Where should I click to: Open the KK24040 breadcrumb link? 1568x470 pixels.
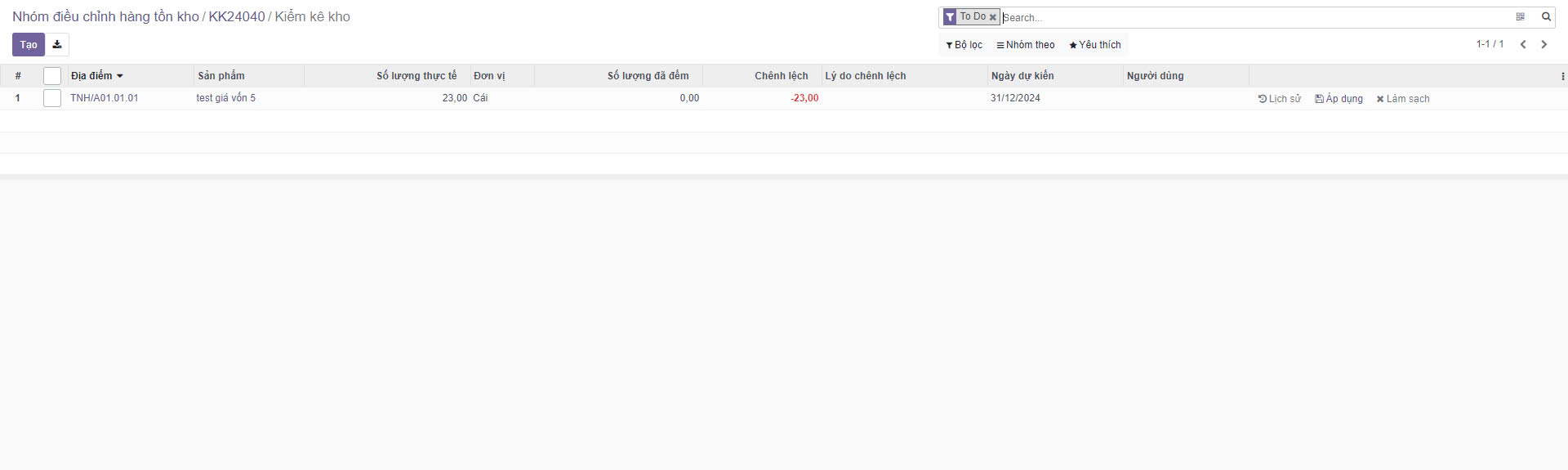tap(236, 17)
